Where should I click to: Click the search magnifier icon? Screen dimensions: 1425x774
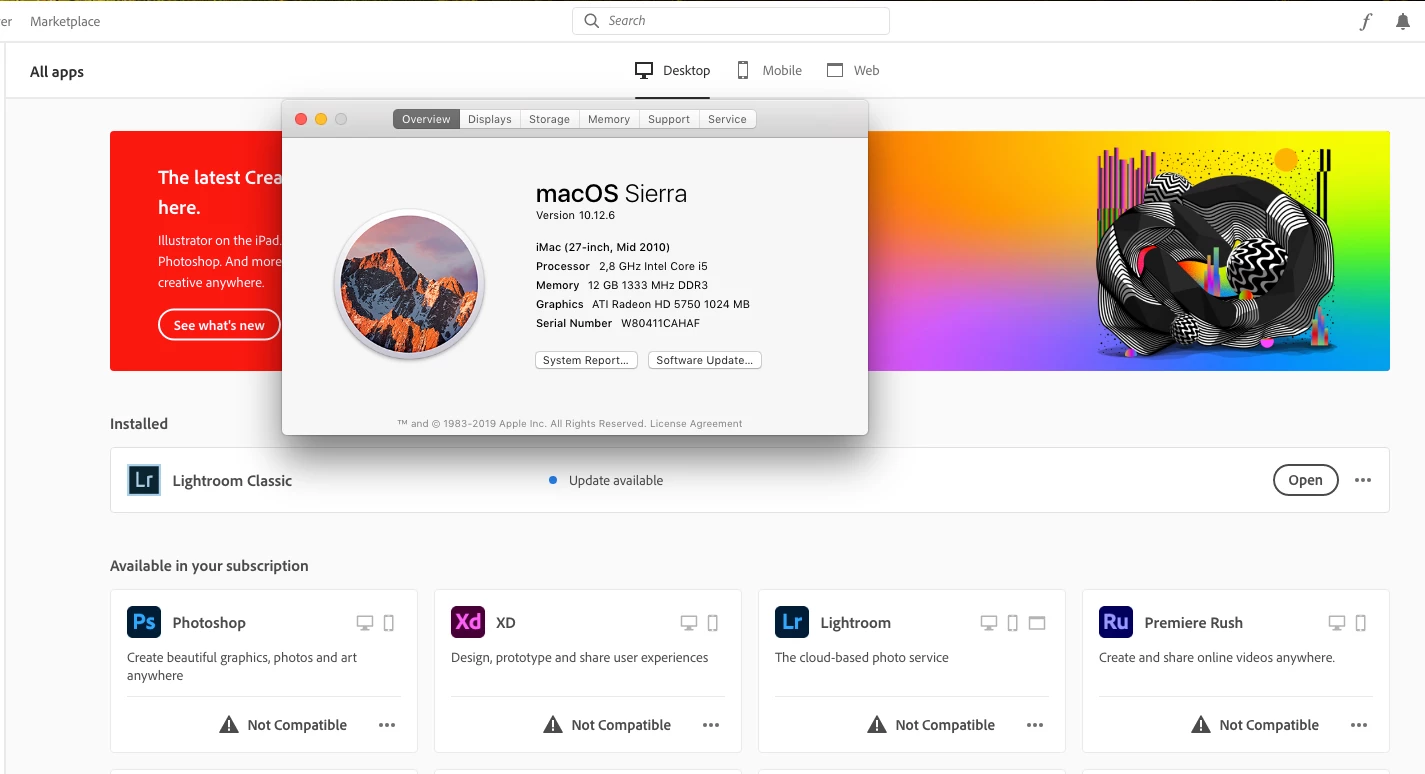[x=591, y=21]
